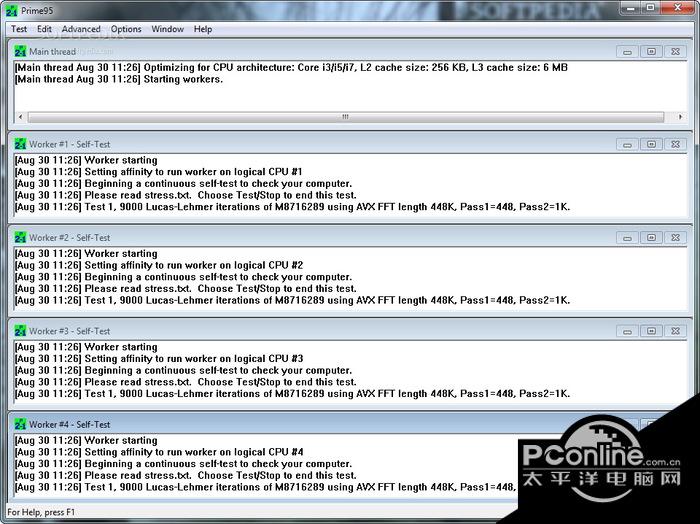Open the Advanced menu
The image size is (700, 524).
coord(81,29)
